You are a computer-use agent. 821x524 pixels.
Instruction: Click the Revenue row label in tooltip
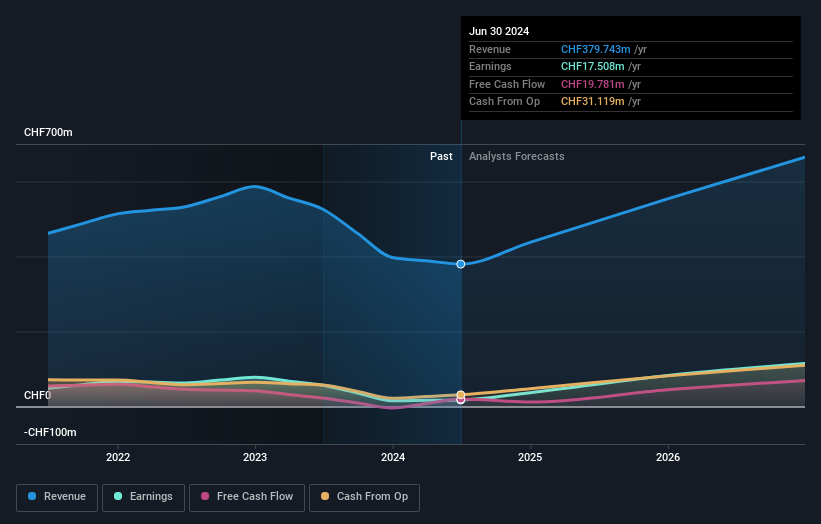click(x=490, y=49)
